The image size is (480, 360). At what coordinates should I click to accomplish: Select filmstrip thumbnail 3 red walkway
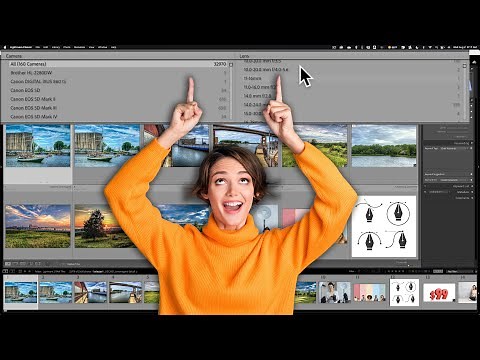pyautogui.click(x=90, y=292)
